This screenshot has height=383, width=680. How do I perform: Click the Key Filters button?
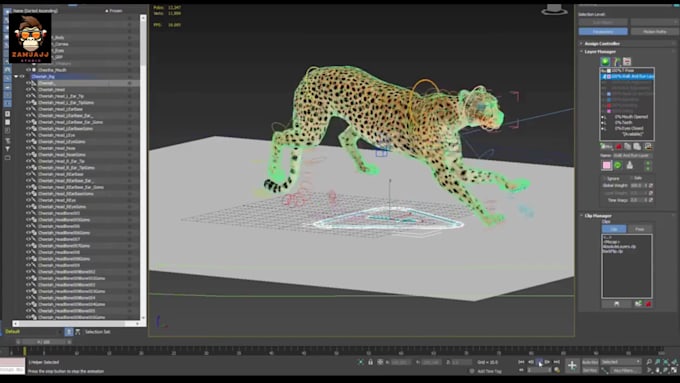pyautogui.click(x=625, y=370)
